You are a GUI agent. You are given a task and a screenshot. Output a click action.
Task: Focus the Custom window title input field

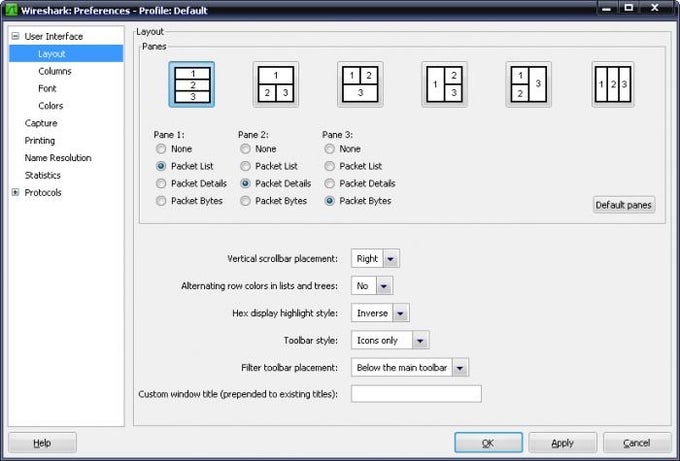[416, 394]
